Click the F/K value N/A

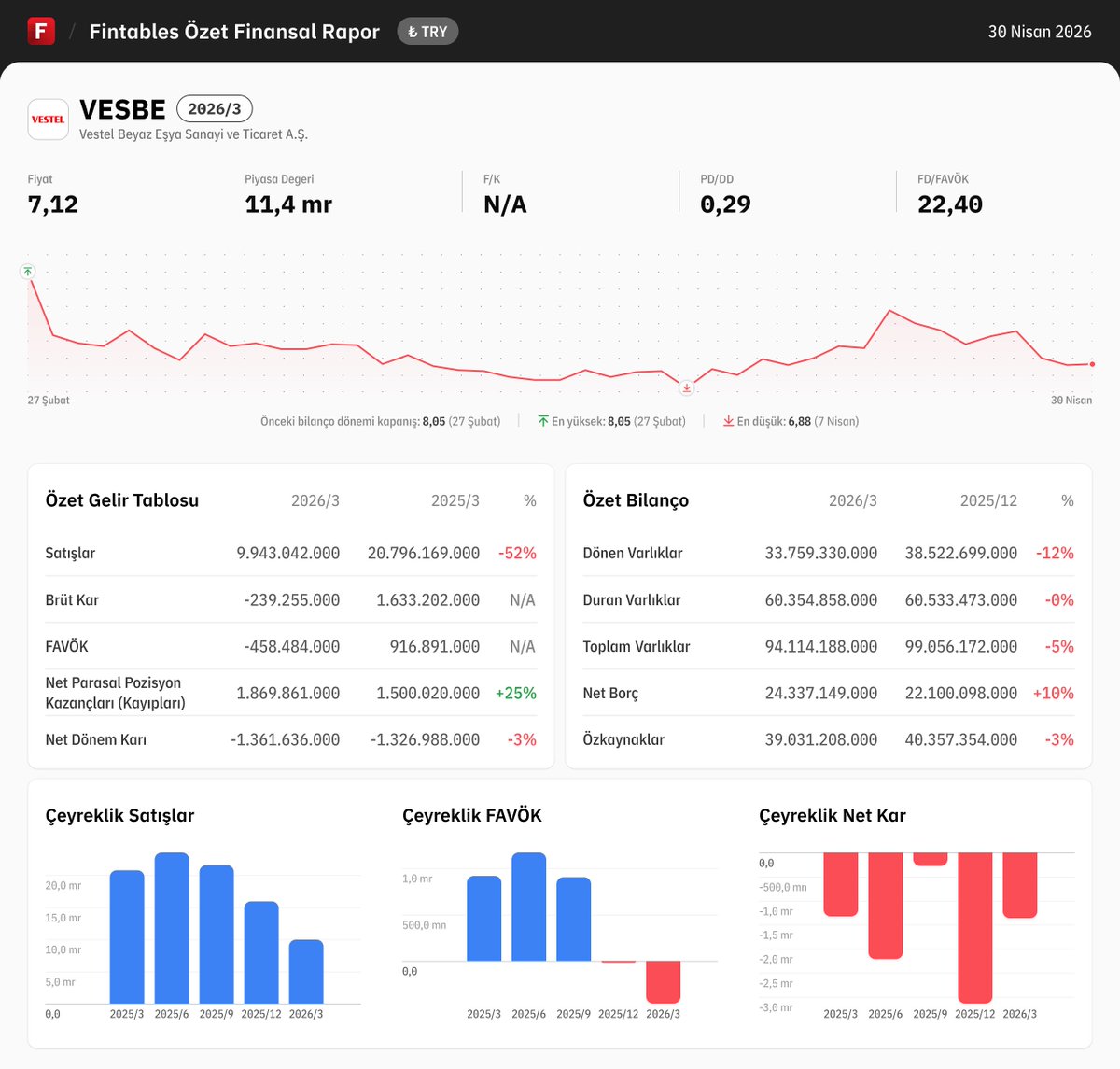tap(505, 204)
